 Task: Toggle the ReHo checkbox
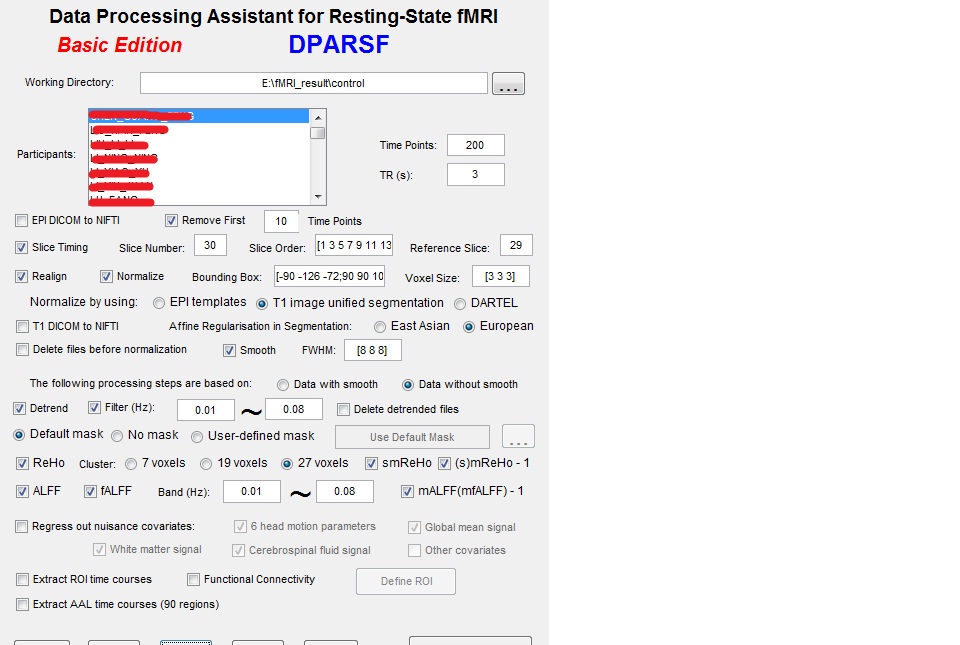point(23,463)
